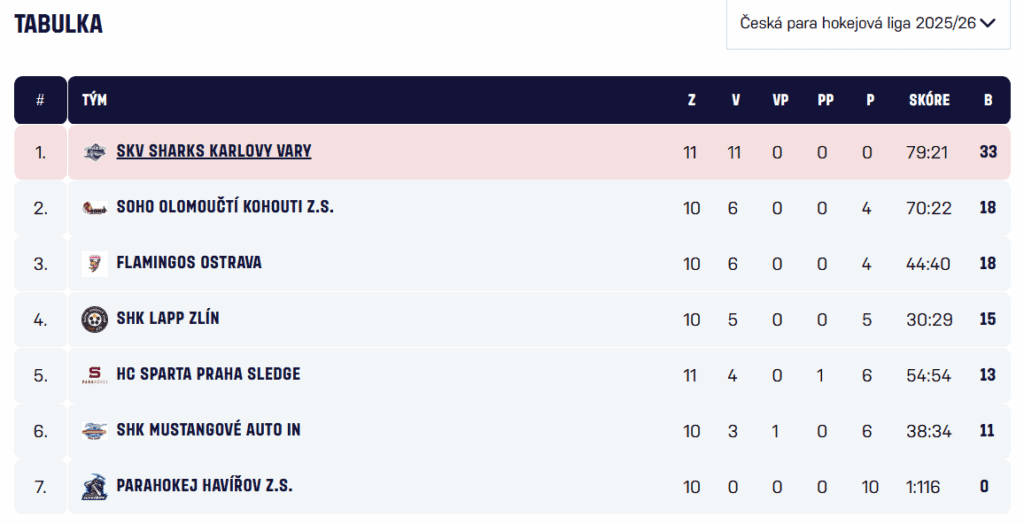The width and height of the screenshot is (1024, 524).
Task: Click the SHK Mustangové Auto IN logo
Action: (94, 431)
